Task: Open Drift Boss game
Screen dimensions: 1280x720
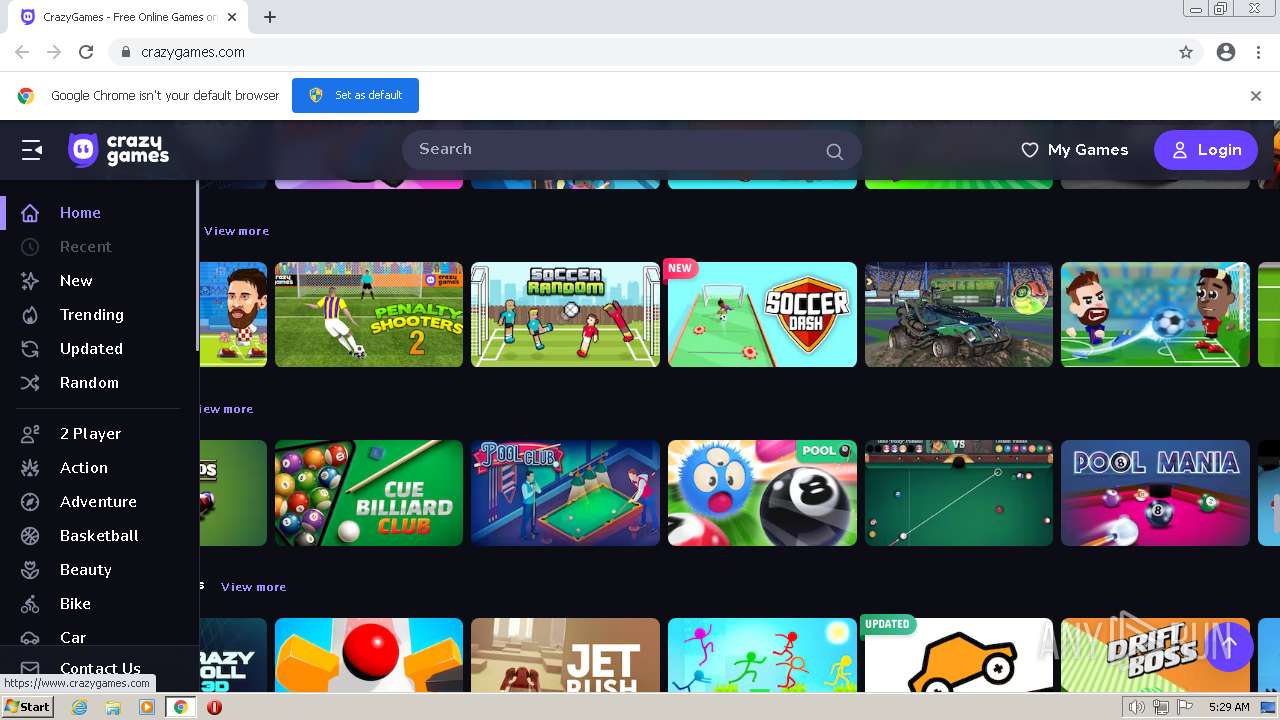Action: pyautogui.click(x=1155, y=654)
